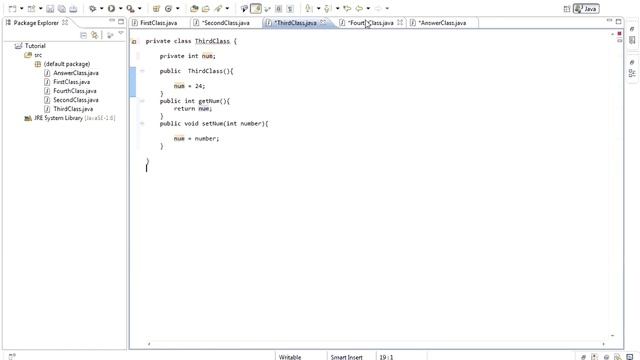The width and height of the screenshot is (640, 360).
Task: Click the New Java Package icon
Action: [156, 9]
